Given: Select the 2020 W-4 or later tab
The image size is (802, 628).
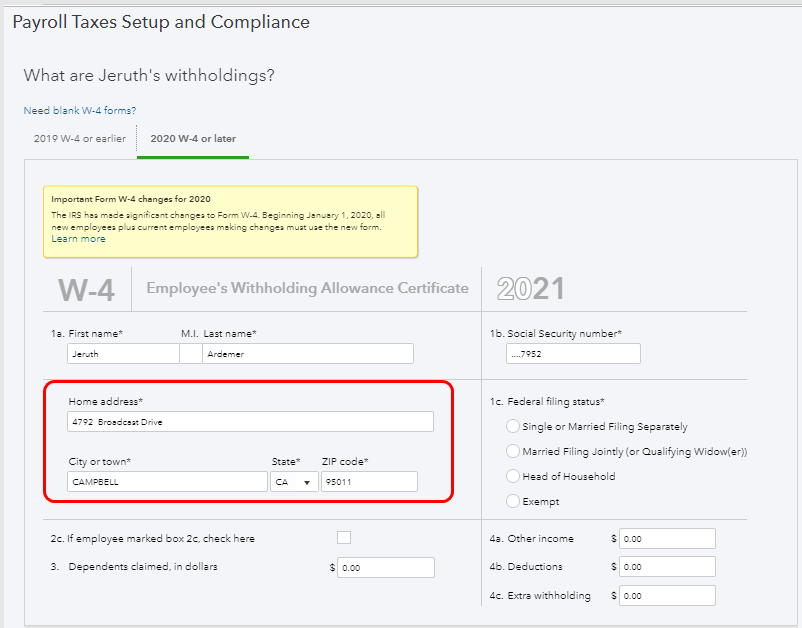Looking at the screenshot, I should point(193,139).
